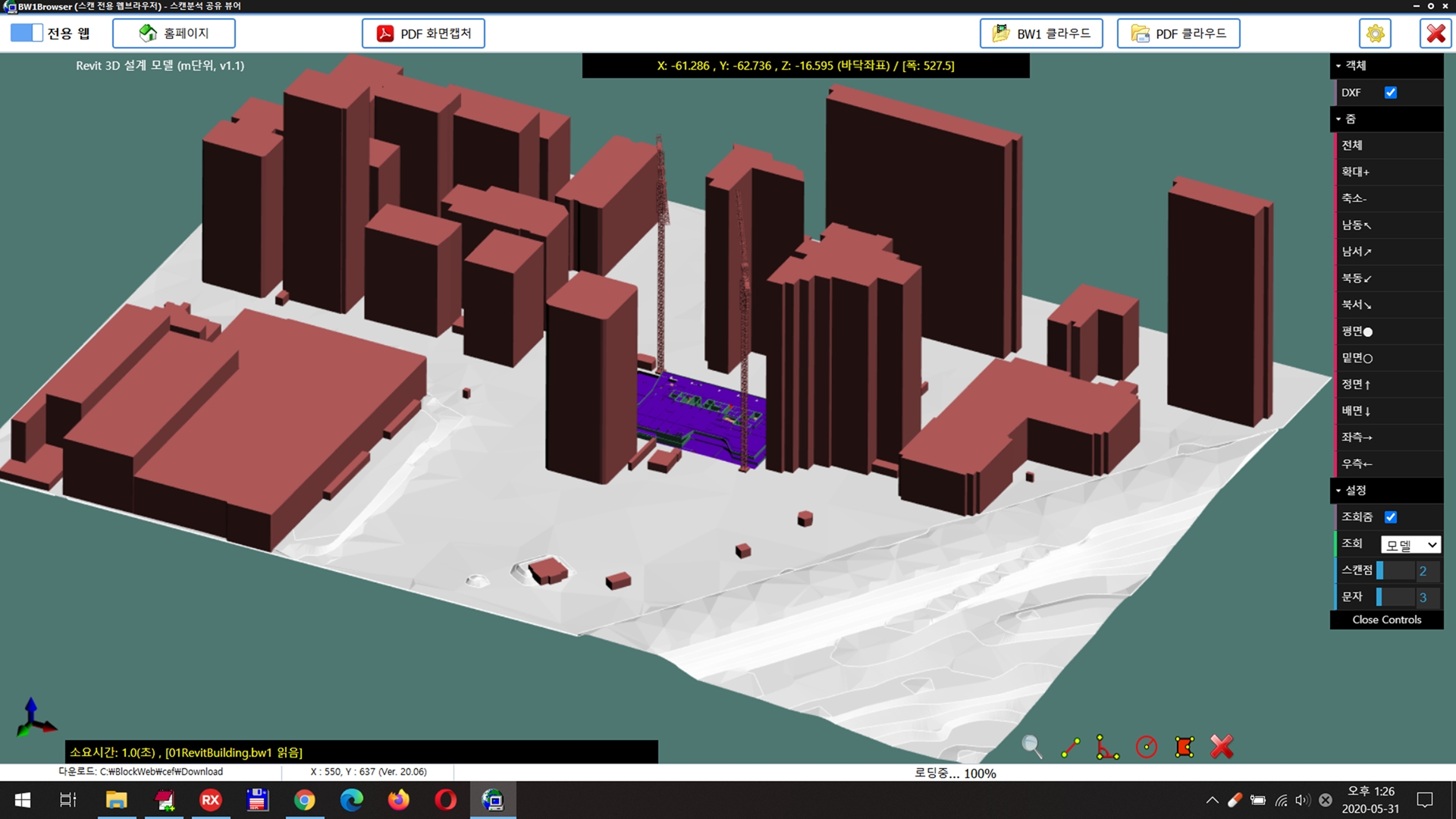Uncheck the DXF object checkbox
1456x819 pixels.
(1392, 92)
